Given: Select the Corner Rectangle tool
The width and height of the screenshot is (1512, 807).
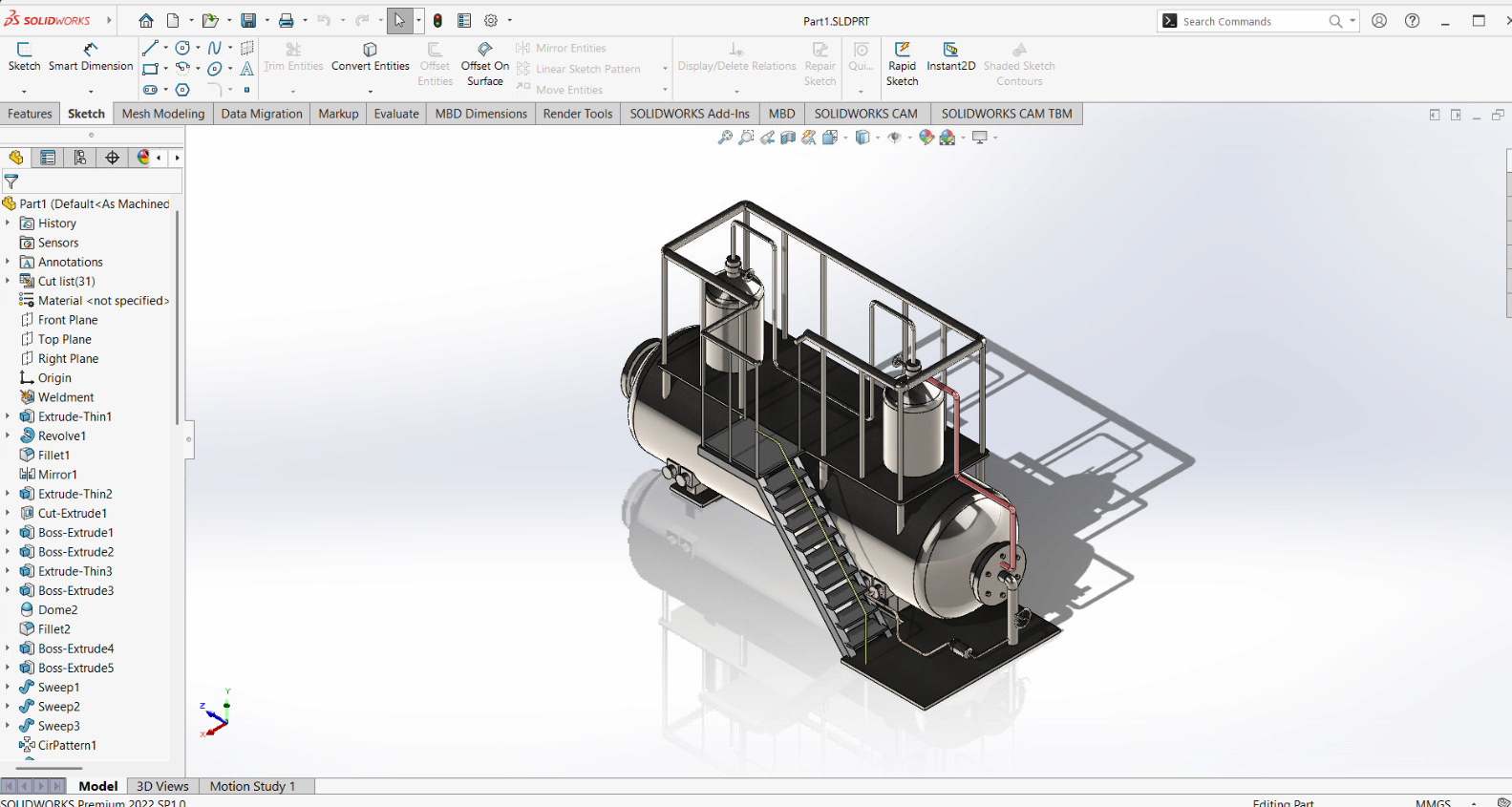Looking at the screenshot, I should tap(150, 69).
